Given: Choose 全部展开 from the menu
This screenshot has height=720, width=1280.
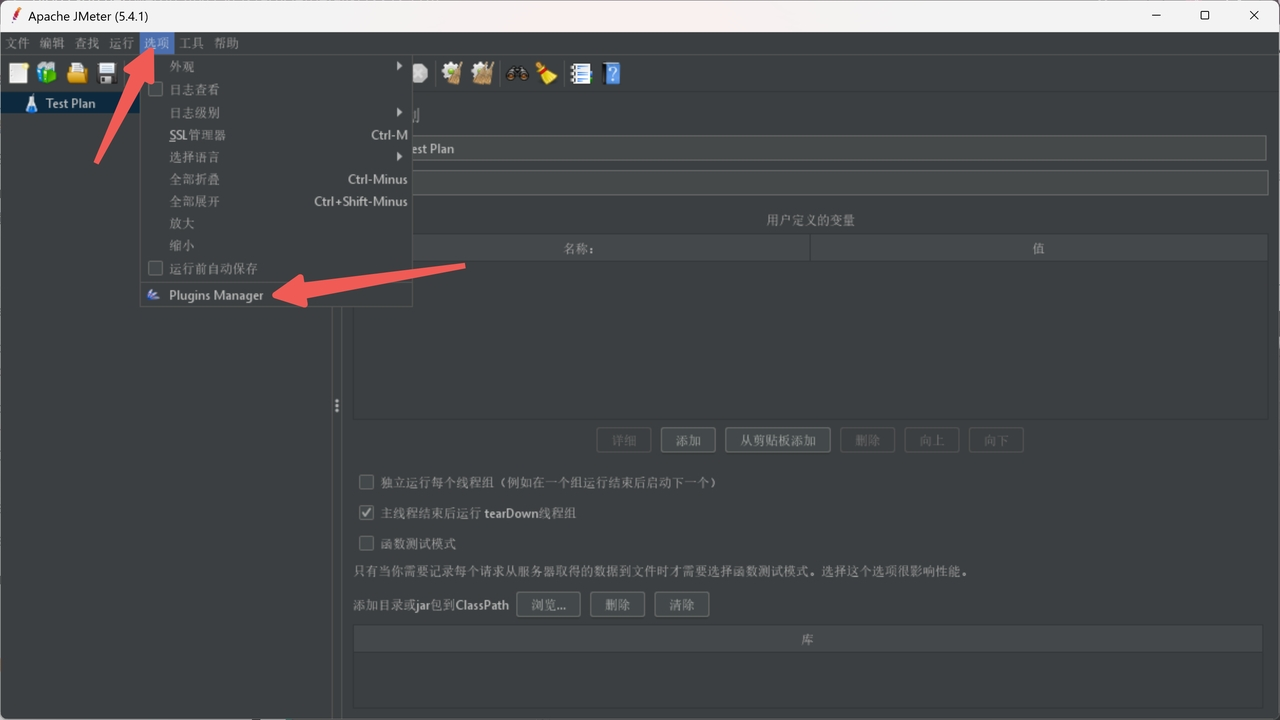Looking at the screenshot, I should point(276,201).
